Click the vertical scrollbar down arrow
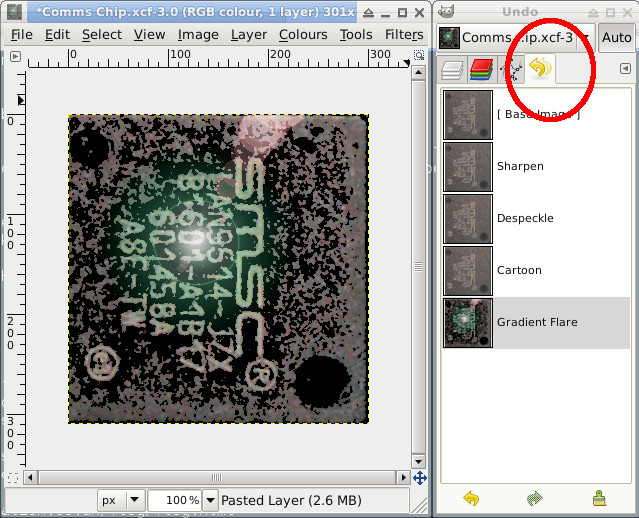 coord(419,462)
